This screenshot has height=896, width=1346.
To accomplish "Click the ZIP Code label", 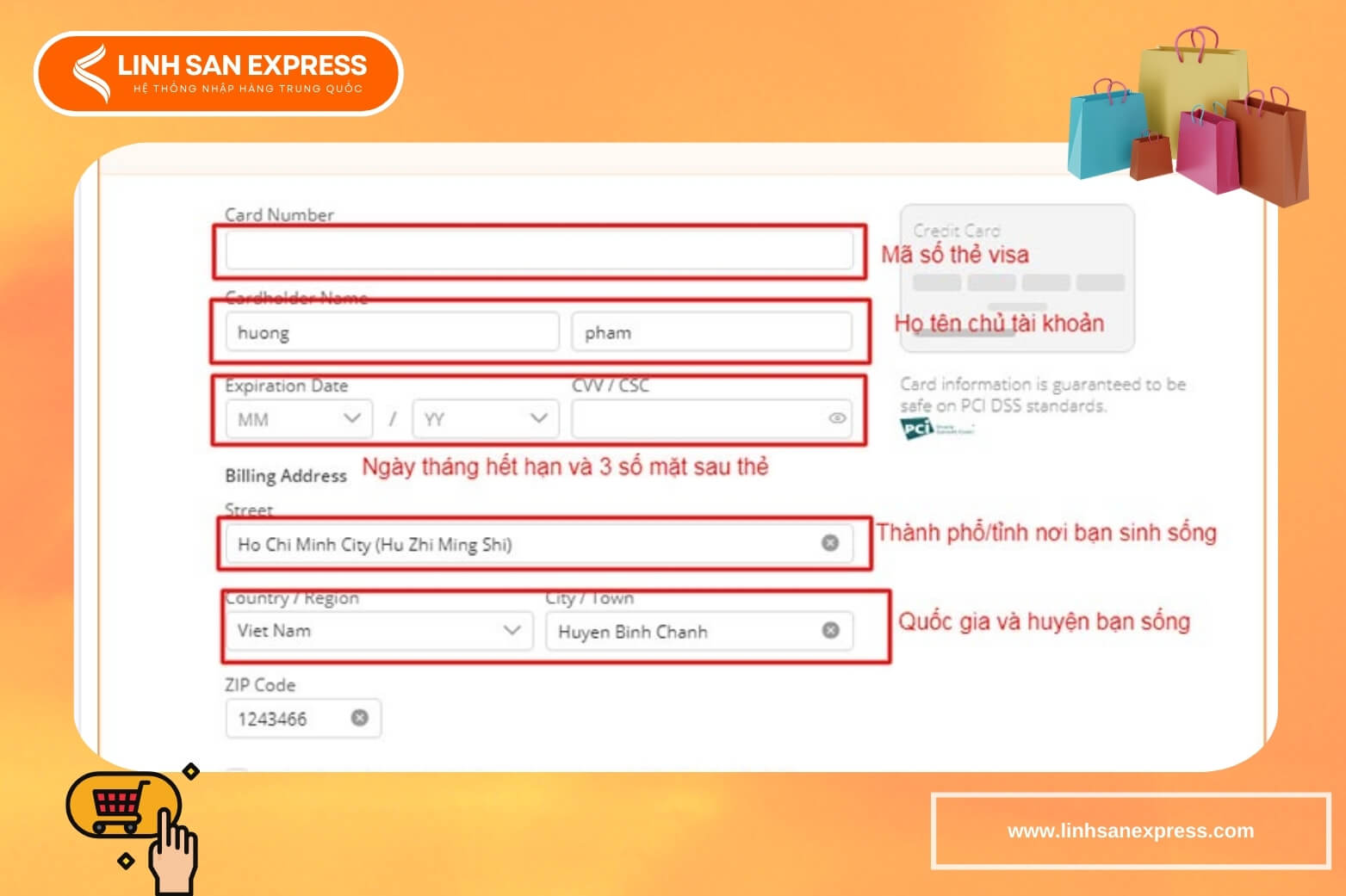I will click(260, 685).
